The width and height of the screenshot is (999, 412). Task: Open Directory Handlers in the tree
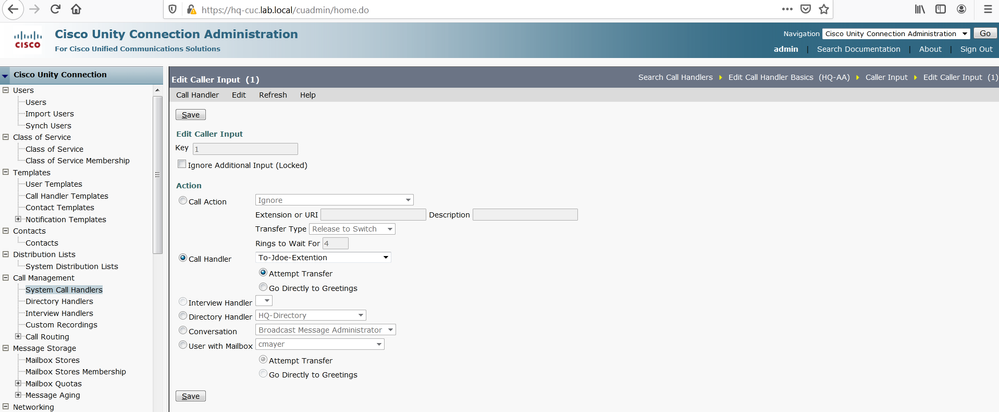[59, 301]
